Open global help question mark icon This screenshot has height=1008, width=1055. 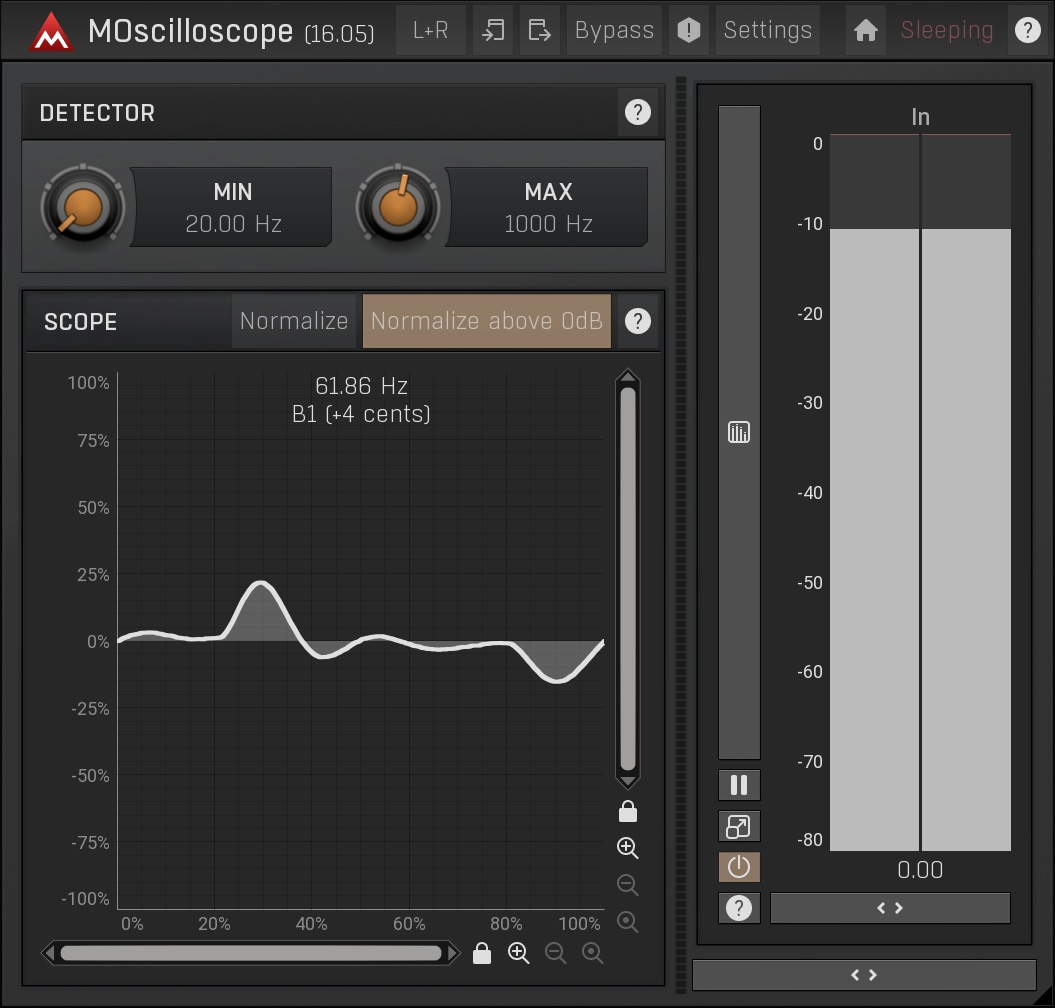[x=1027, y=30]
